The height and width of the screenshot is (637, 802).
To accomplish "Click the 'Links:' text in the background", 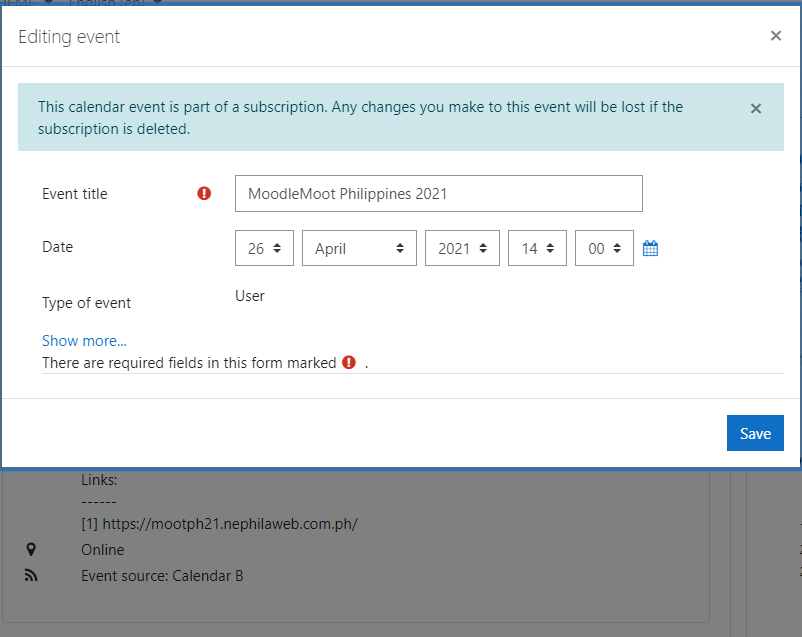I will click(x=99, y=480).
